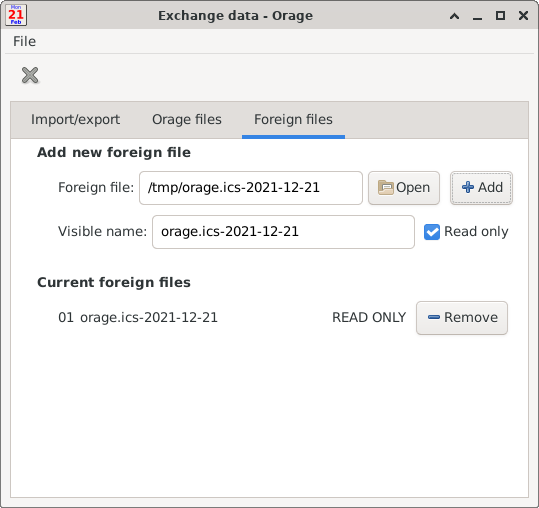Click the READ ONLY status label

click(369, 318)
